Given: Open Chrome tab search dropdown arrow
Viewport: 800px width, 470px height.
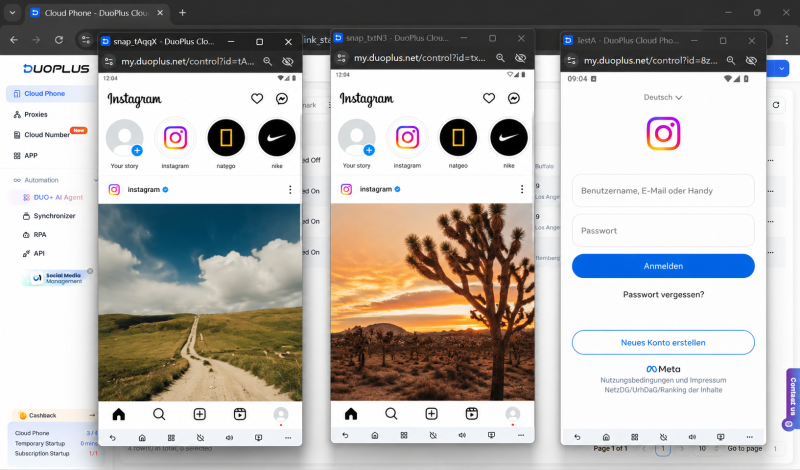Looking at the screenshot, I should 12,13.
